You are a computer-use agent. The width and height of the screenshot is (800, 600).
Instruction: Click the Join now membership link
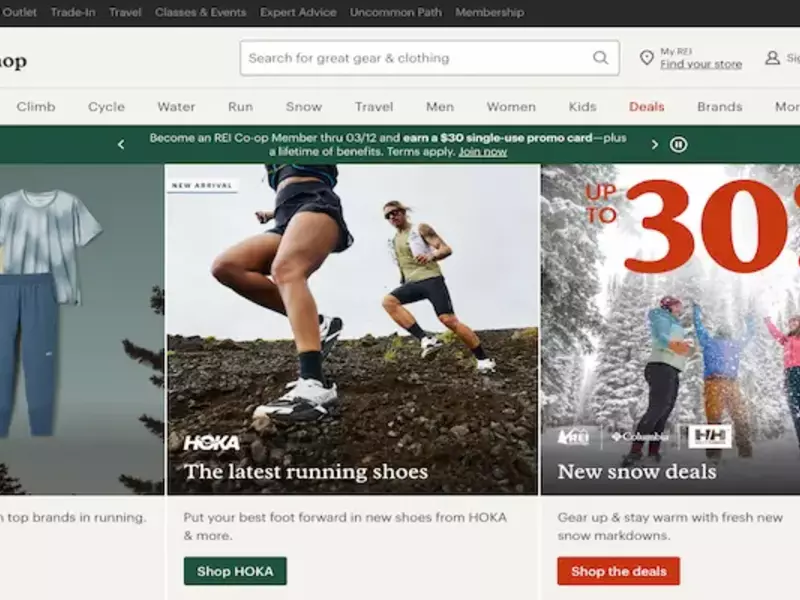point(482,152)
